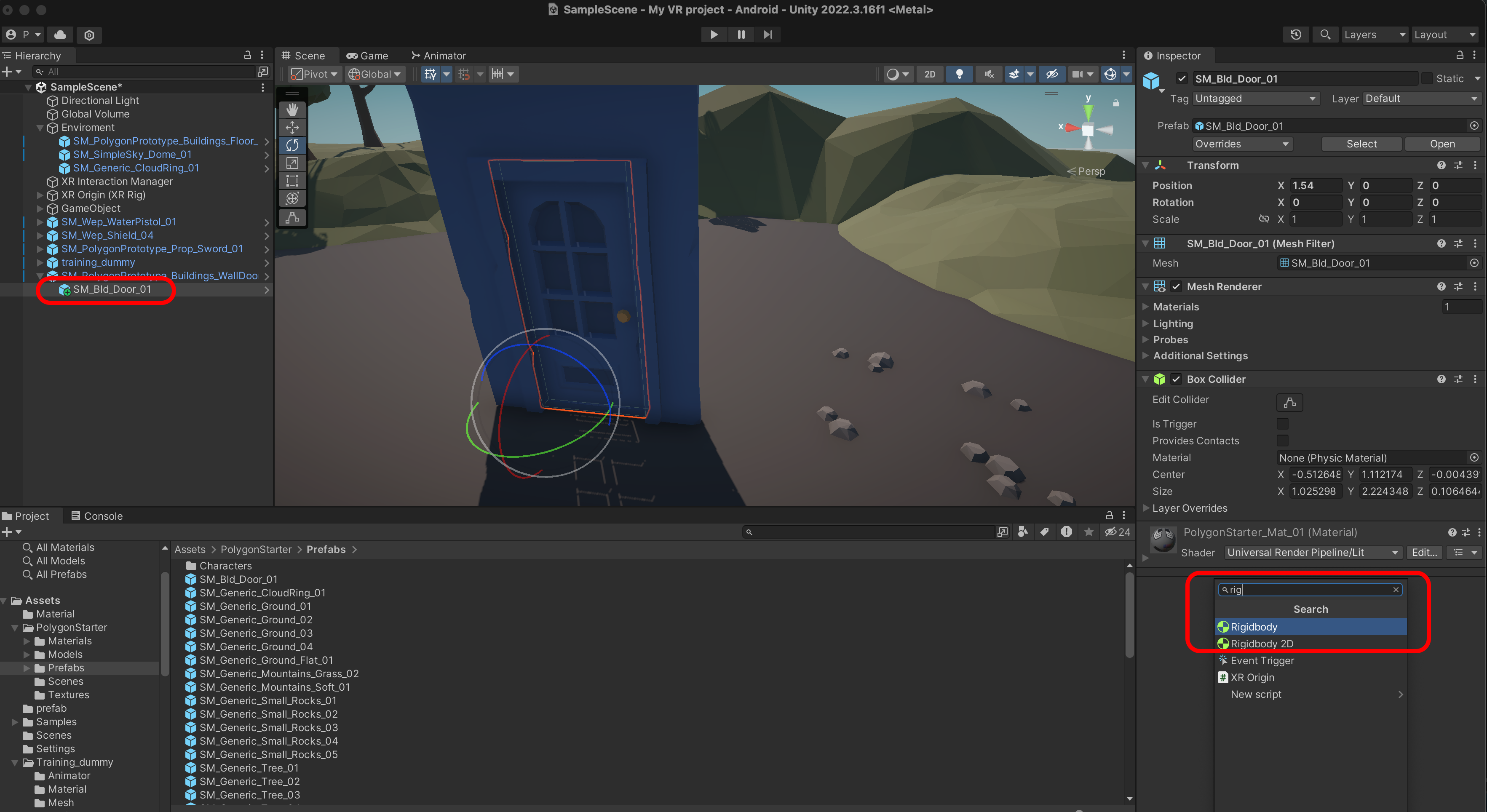This screenshot has height=812, width=1487.
Task: Check the Static checkbox
Action: (x=1426, y=79)
